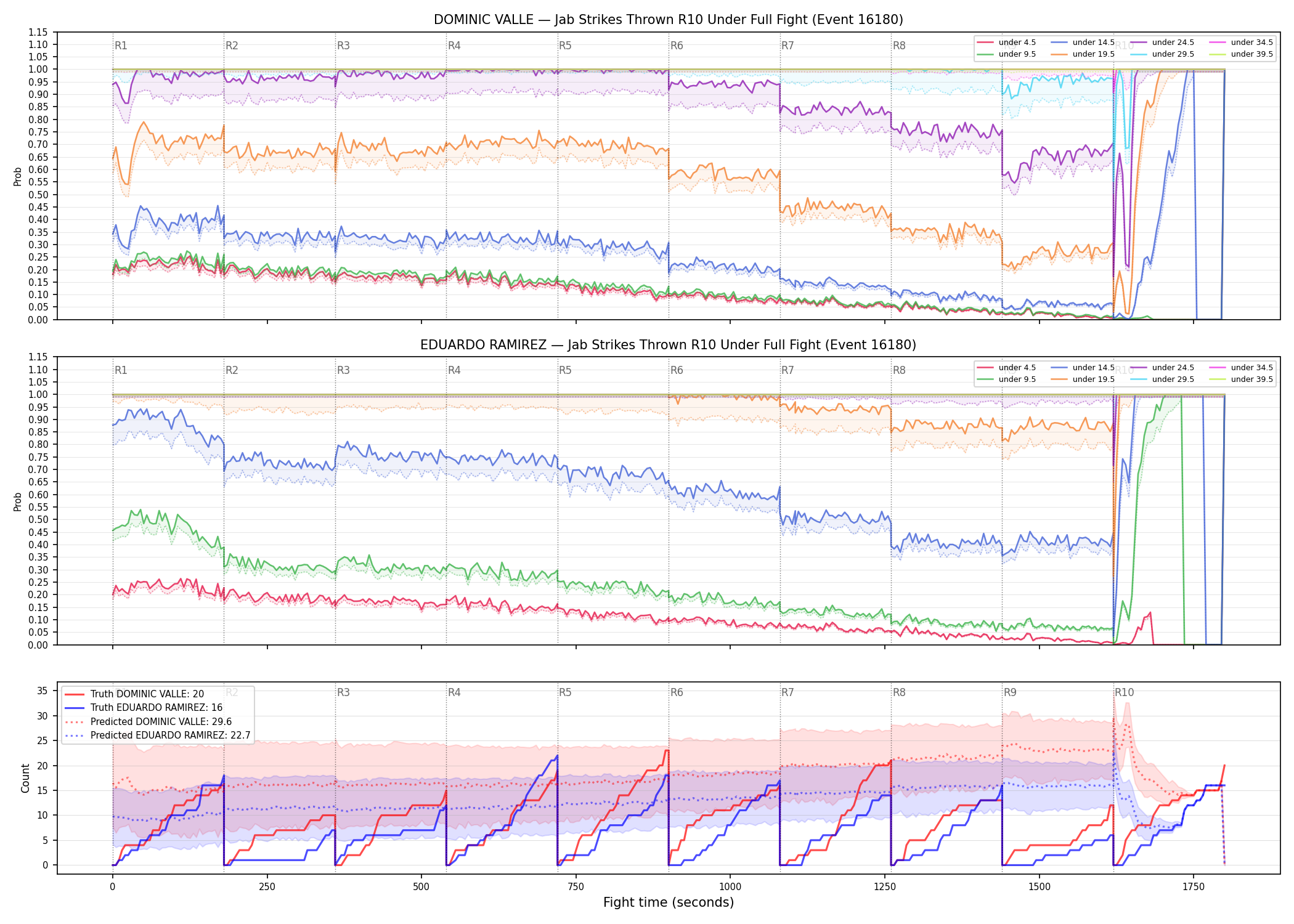Click 'under 24.5' legend entry in top chart
This screenshot has width=1294, height=924.
(1162, 43)
